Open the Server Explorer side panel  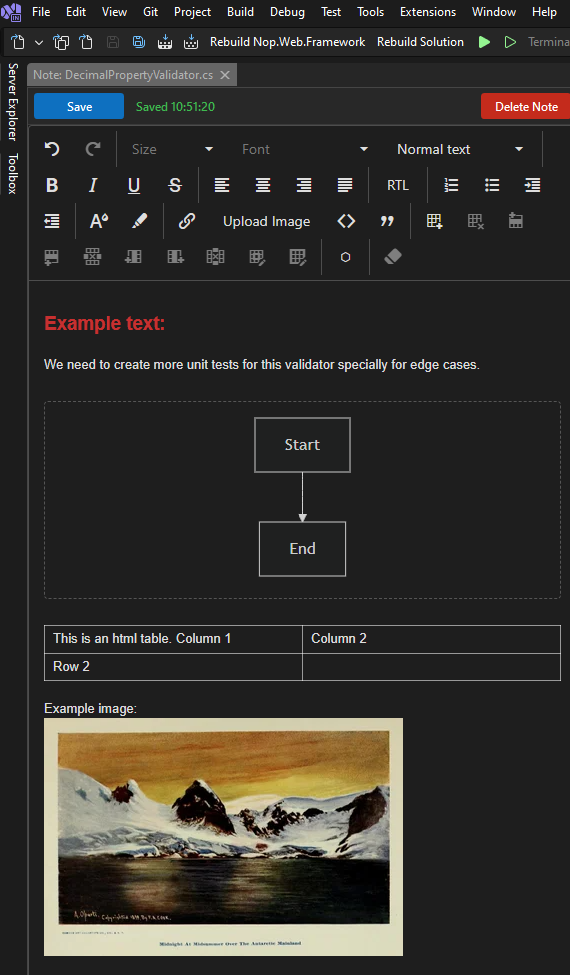(13, 101)
